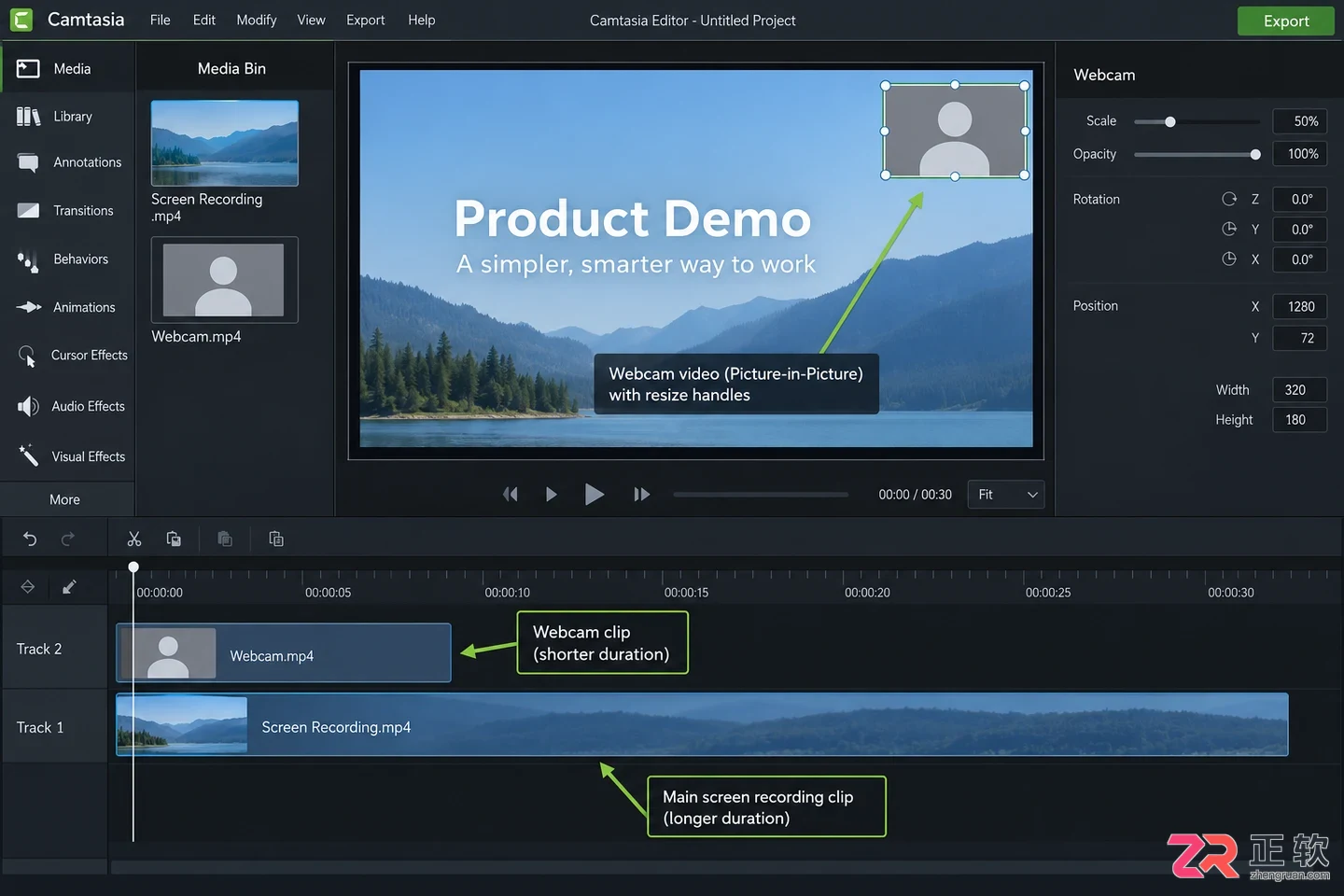Play the preview
Viewport: 1344px width, 896px height.
coord(595,494)
